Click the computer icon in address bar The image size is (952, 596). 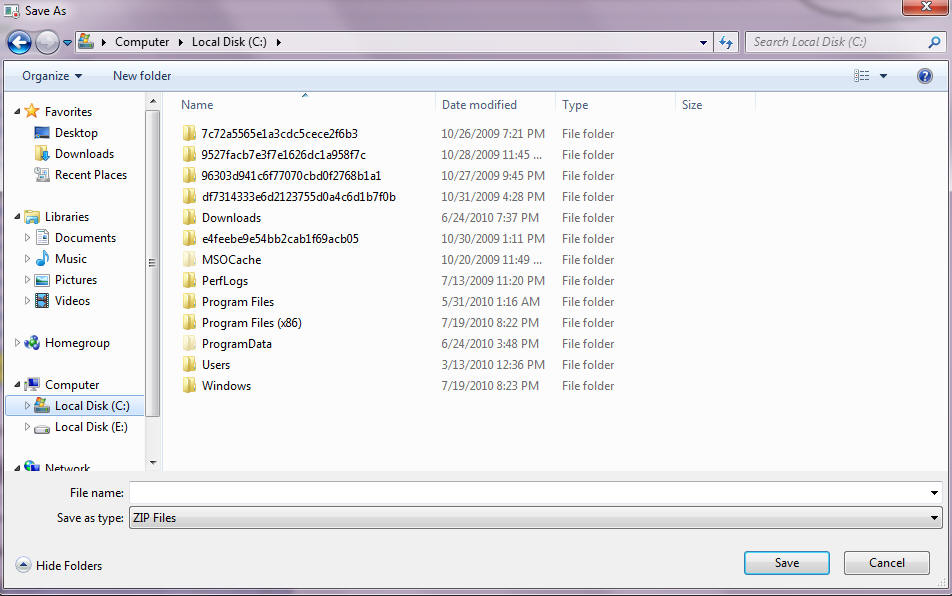[86, 41]
